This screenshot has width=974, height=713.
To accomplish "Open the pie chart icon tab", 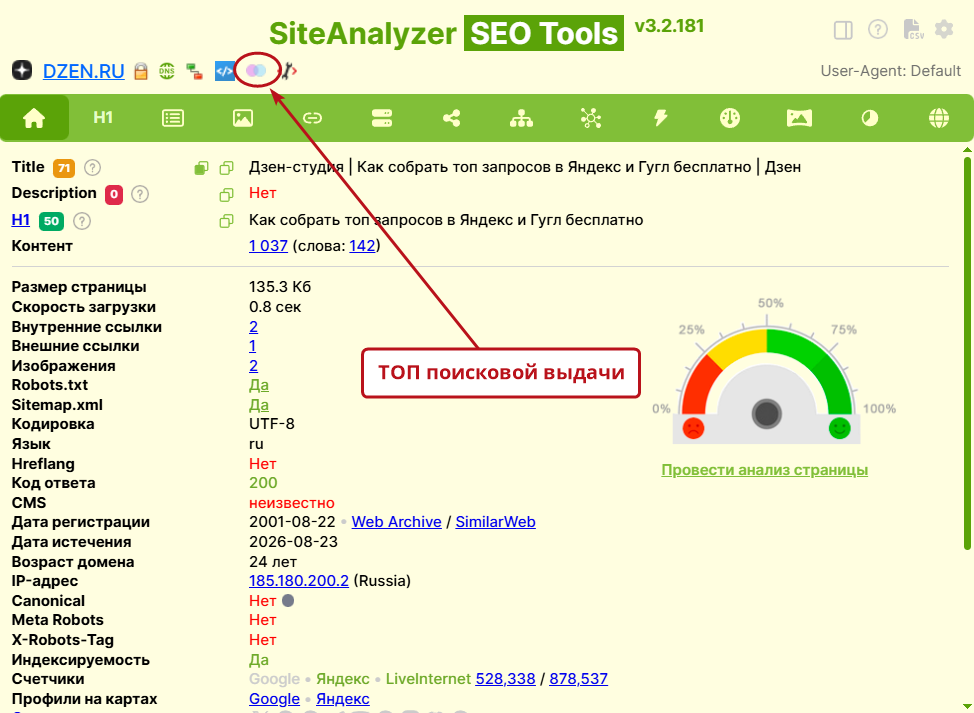I will point(870,118).
